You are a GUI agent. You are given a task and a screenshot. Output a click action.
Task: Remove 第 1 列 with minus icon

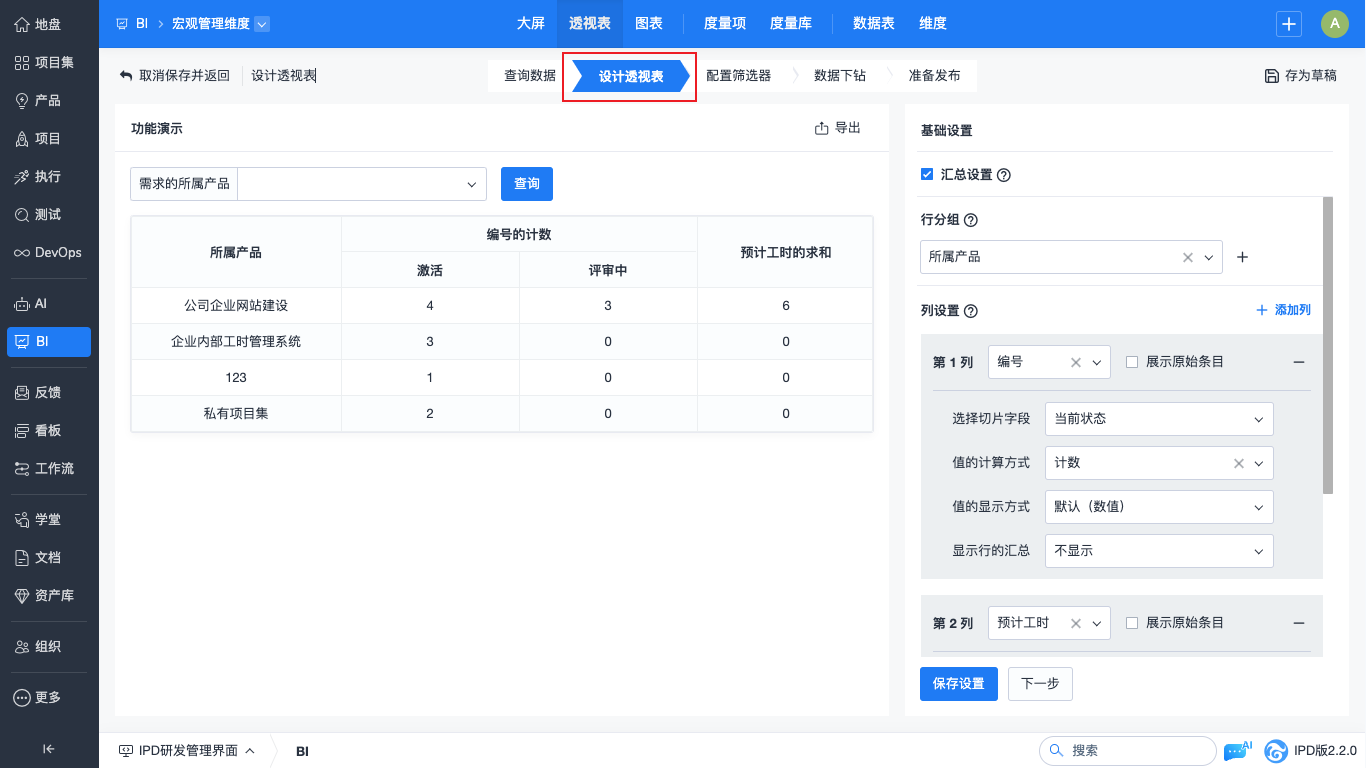point(1298,362)
